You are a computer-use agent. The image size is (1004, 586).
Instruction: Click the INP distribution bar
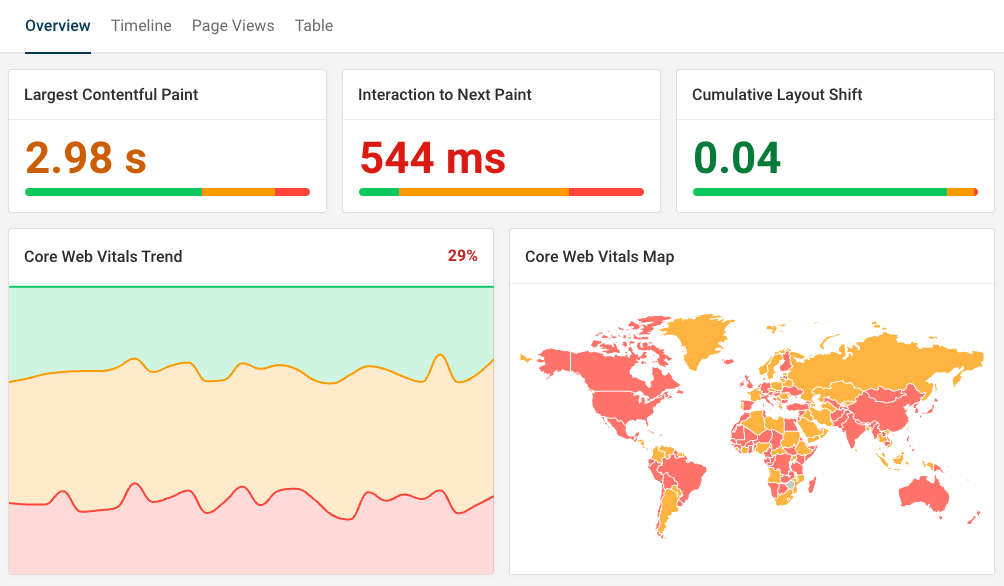point(501,192)
